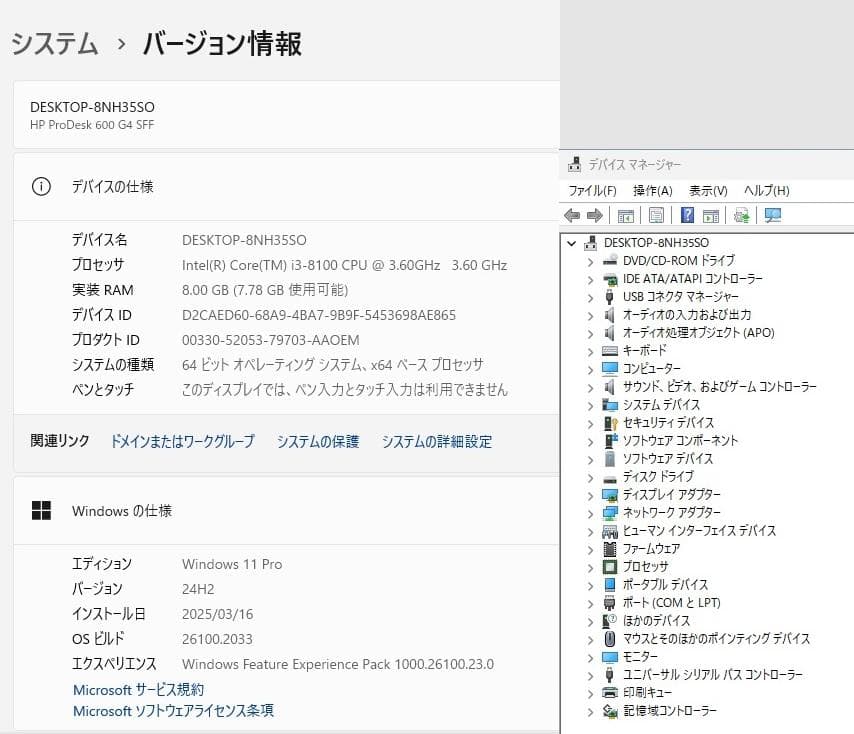This screenshot has height=734, width=854.
Task: Open Properties via the toolbar icon
Action: click(x=655, y=215)
